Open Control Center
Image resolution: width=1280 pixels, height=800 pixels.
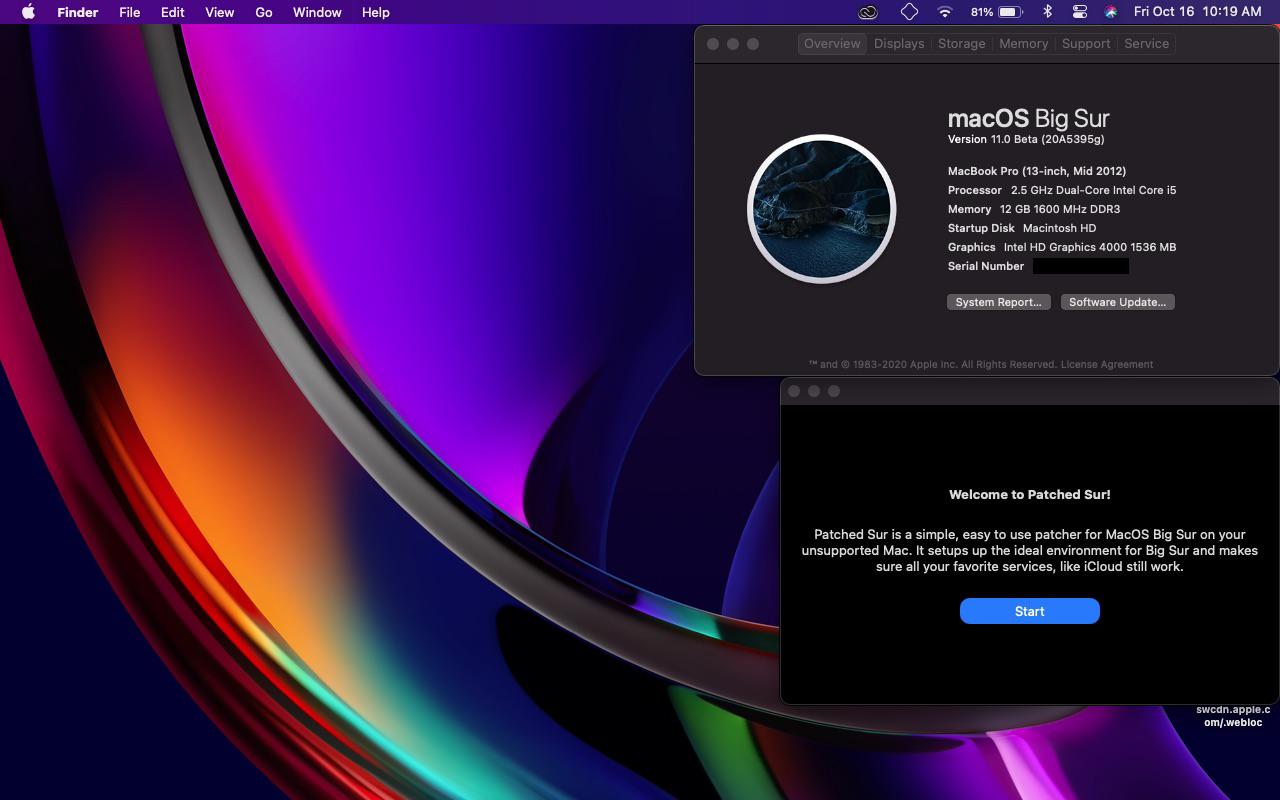(1079, 12)
